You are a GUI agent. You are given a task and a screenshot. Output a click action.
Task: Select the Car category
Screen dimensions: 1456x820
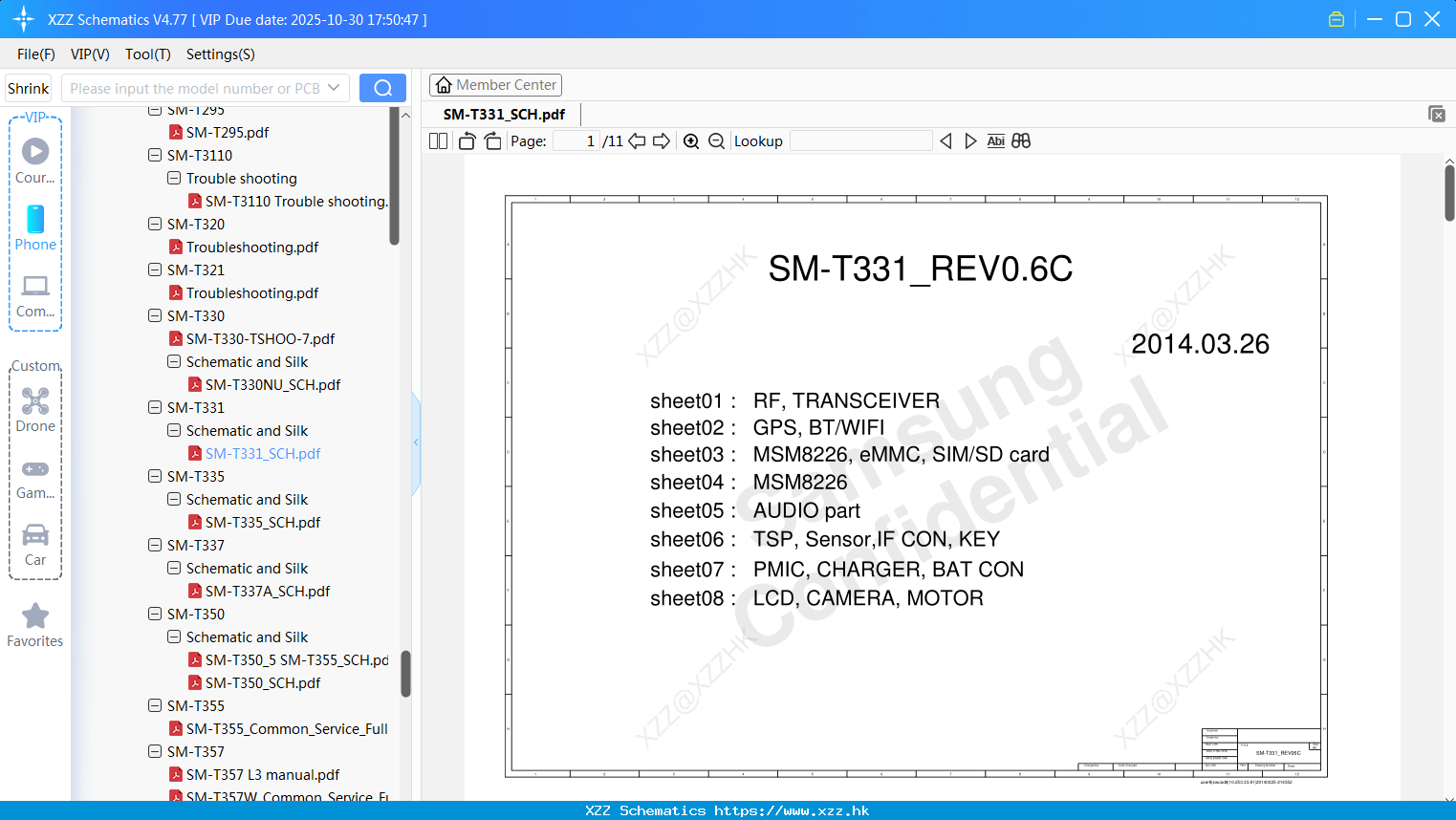pos(35,545)
